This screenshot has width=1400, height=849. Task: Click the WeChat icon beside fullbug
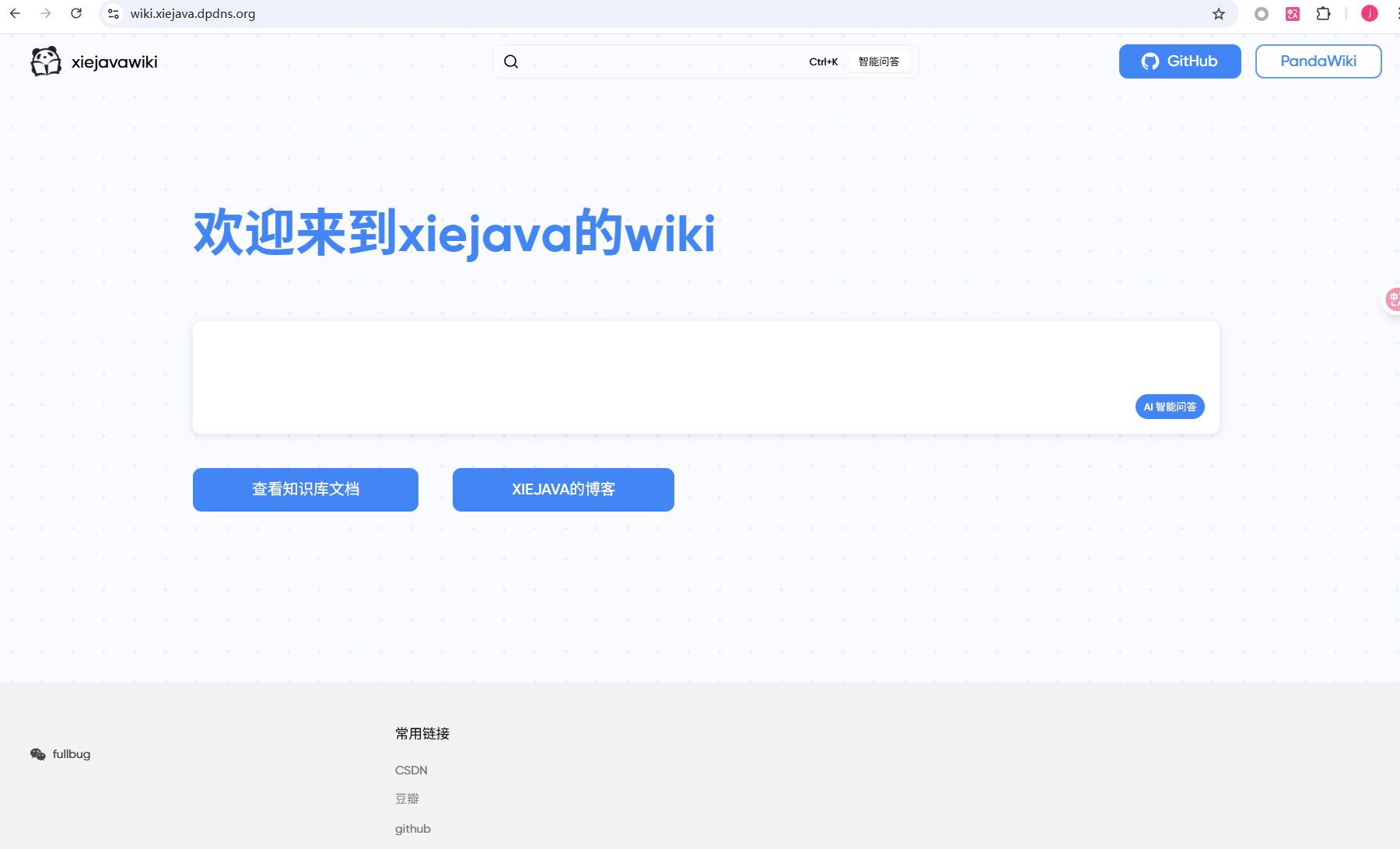point(37,754)
